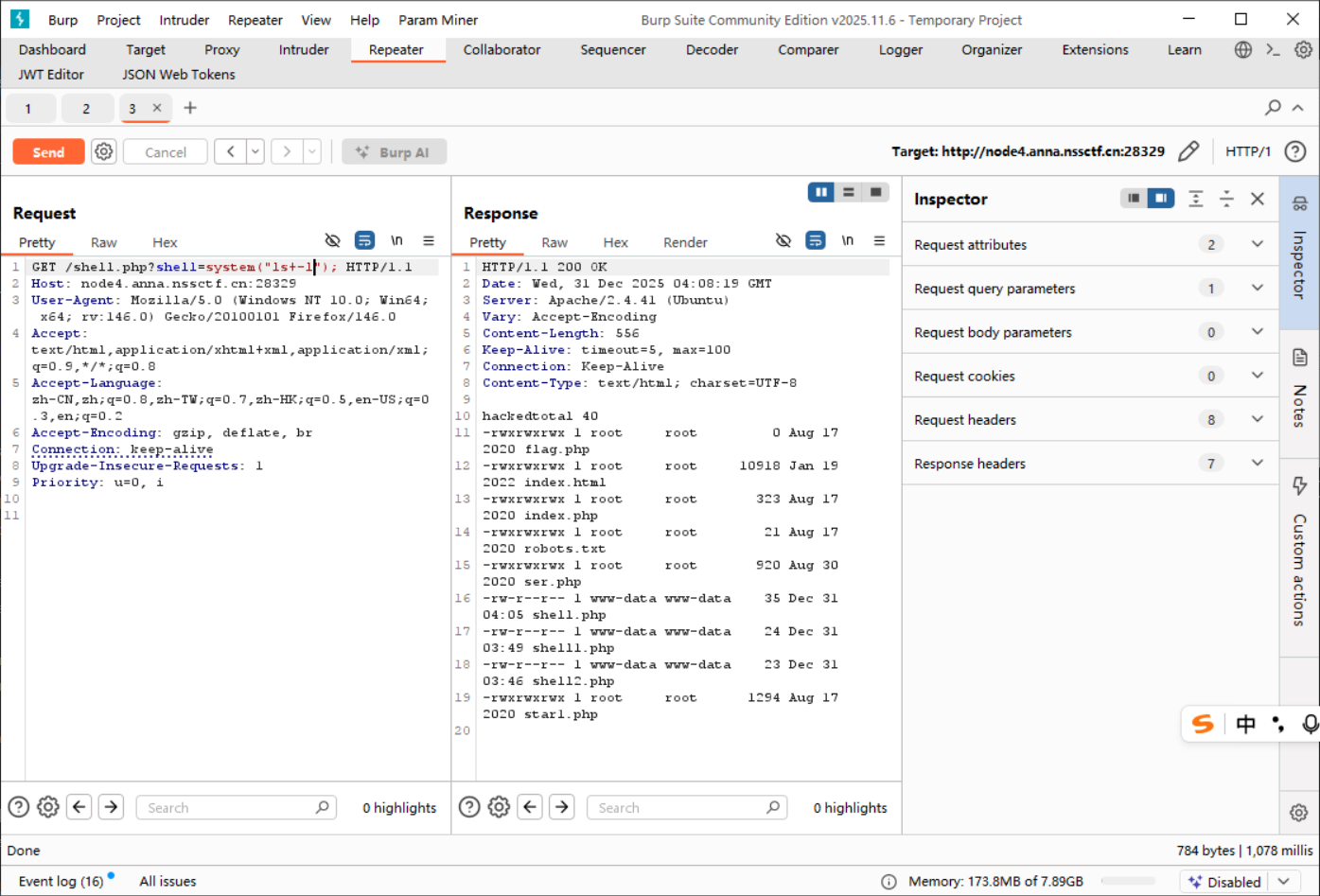Toggle line wrap in the Response pane

[816, 241]
